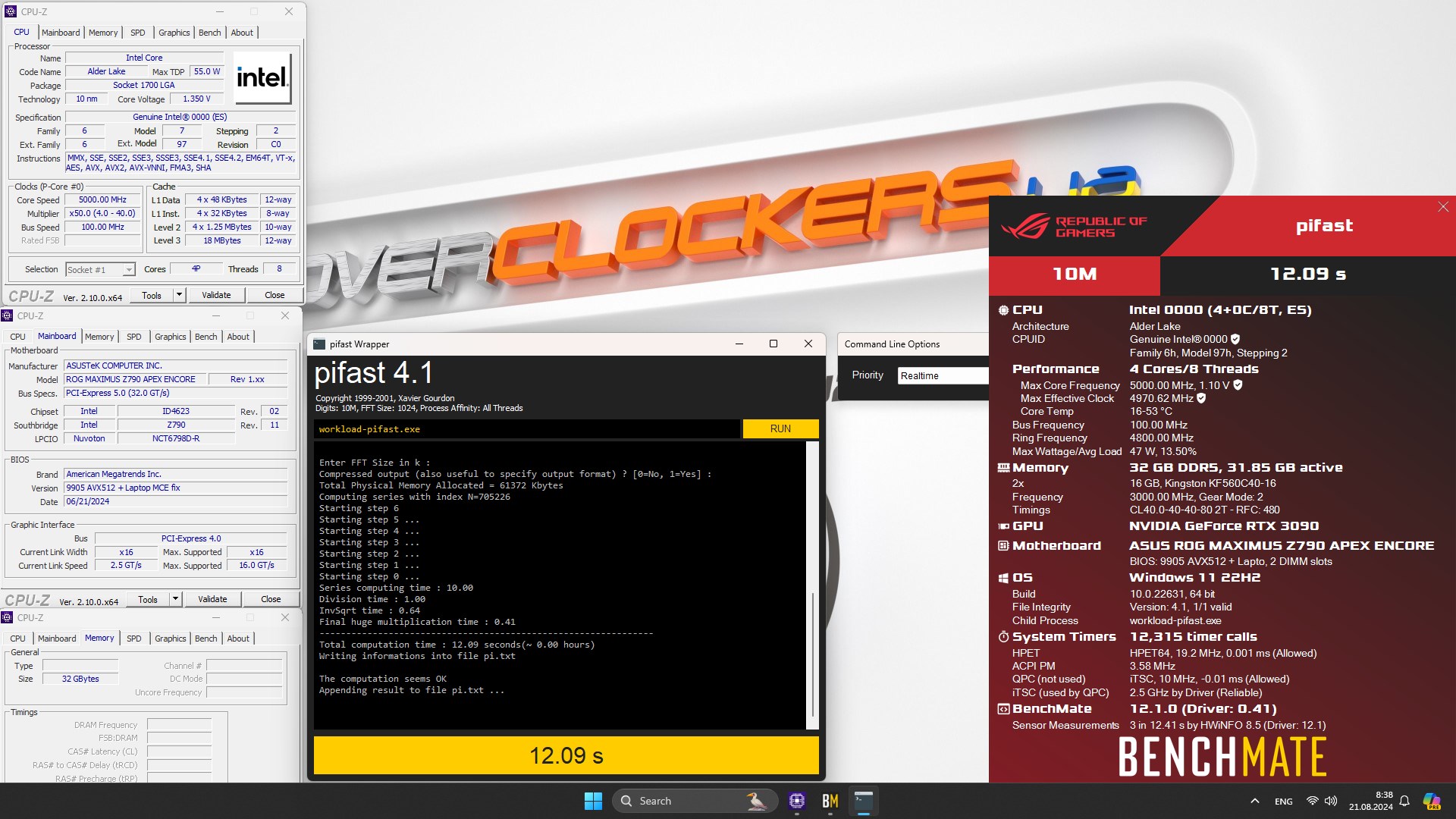This screenshot has width=1456, height=819.
Task: Click Validate in the top CPU-Z window
Action: [216, 295]
